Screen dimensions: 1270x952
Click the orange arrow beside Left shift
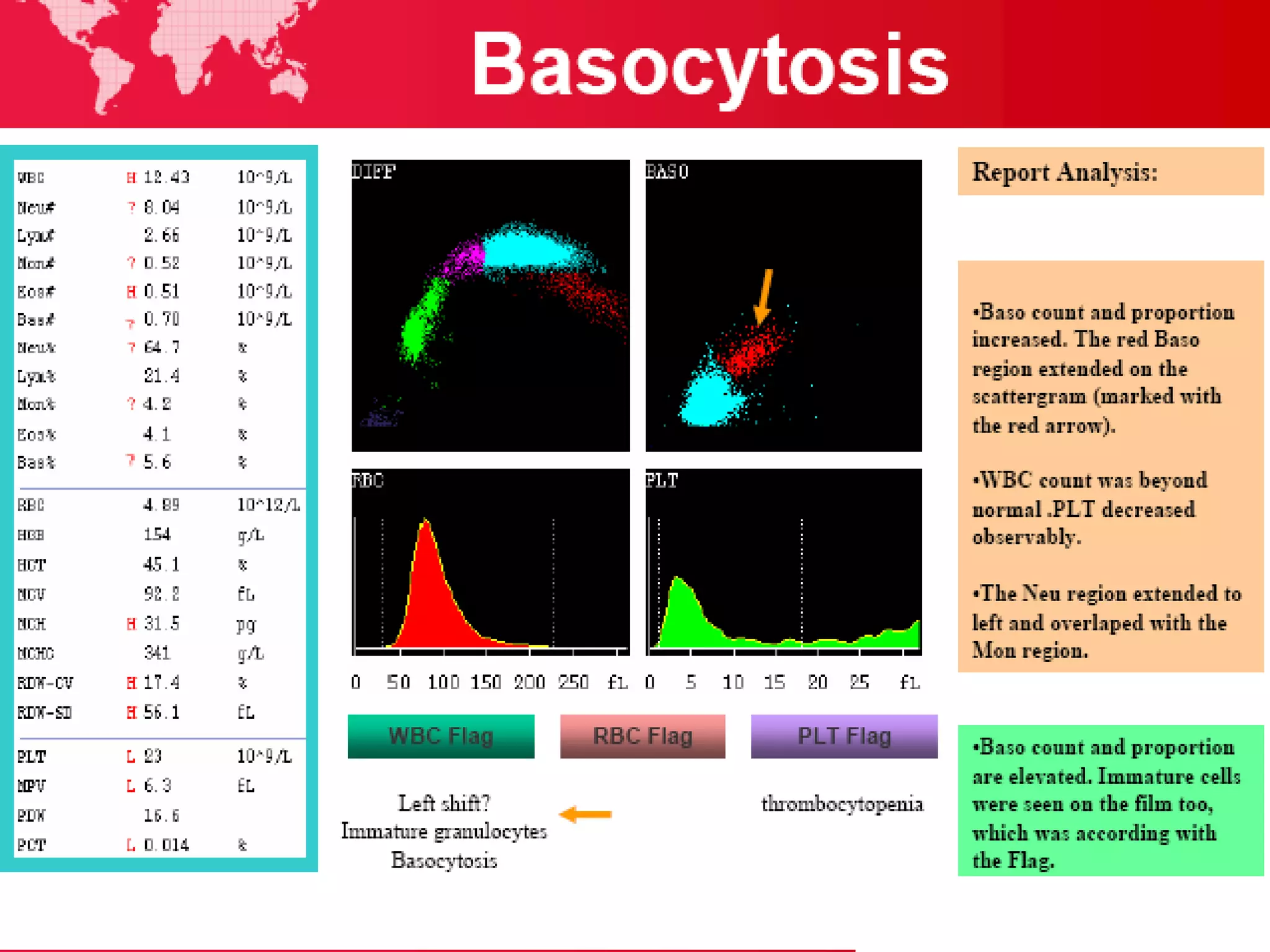pos(585,814)
